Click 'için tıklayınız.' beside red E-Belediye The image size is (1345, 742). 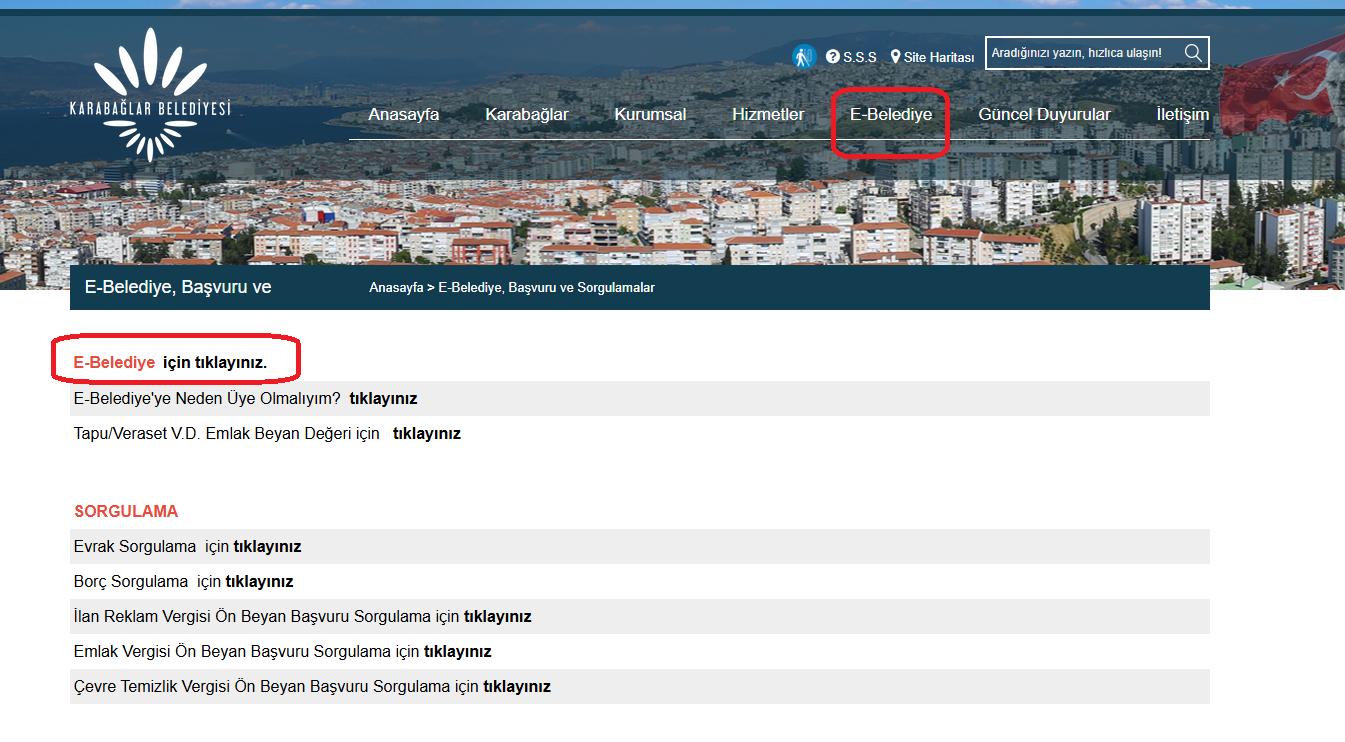(215, 363)
